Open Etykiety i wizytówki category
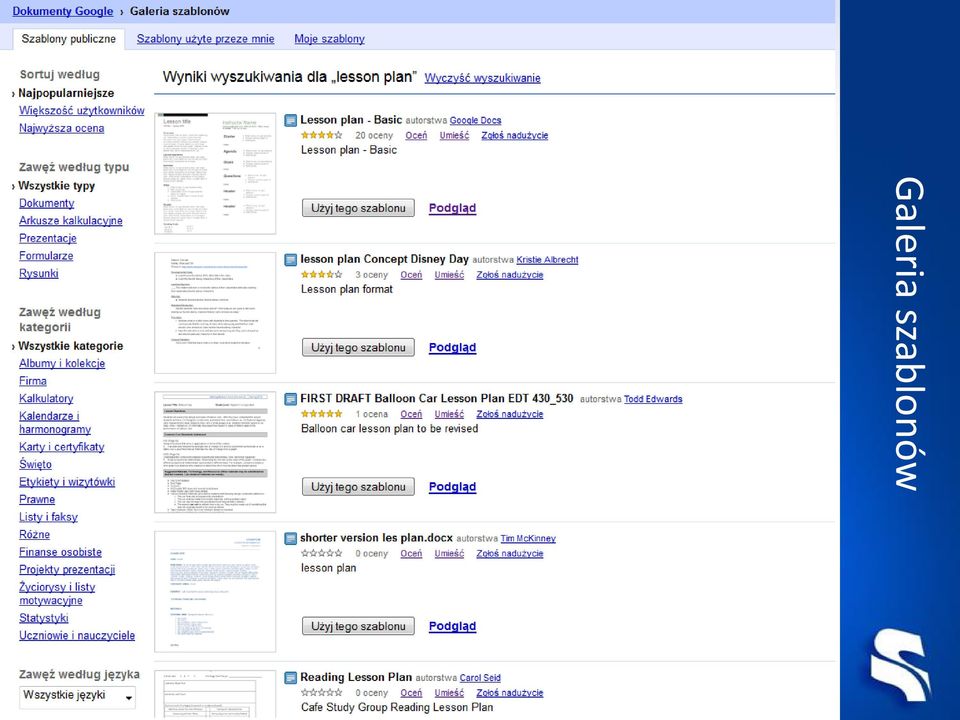This screenshot has width=960, height=720. click(x=67, y=482)
